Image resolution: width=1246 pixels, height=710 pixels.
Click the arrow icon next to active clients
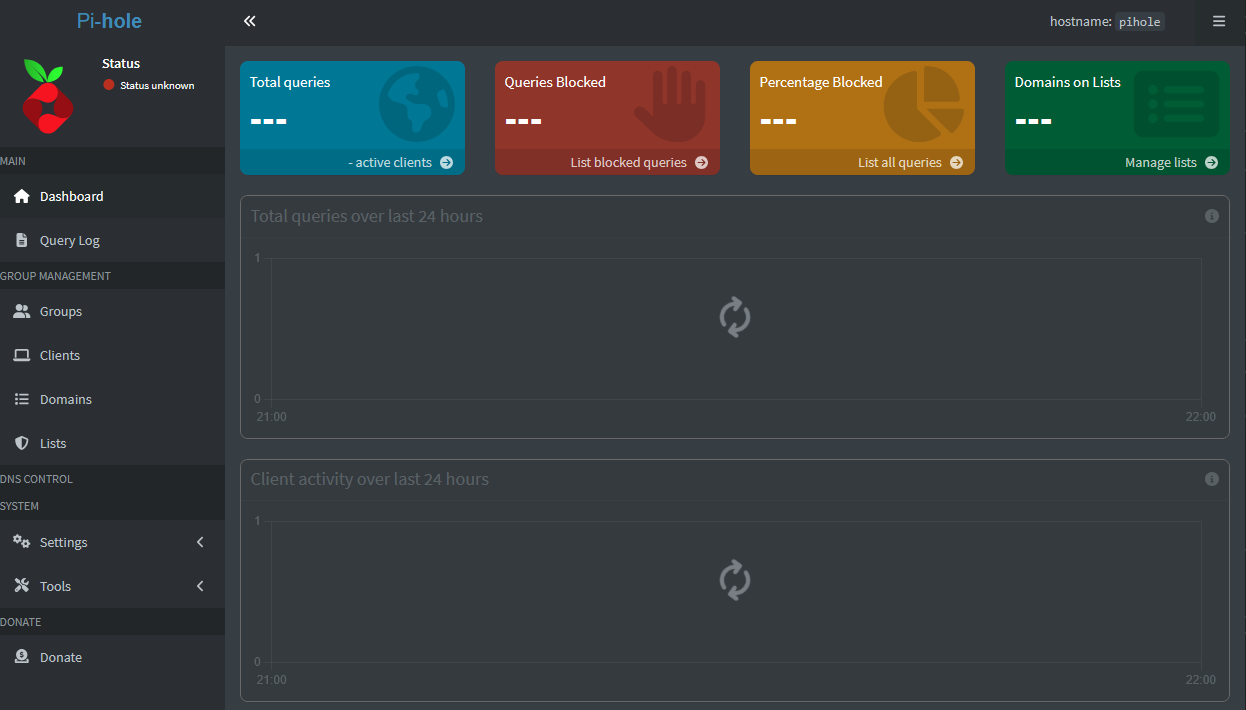446,163
